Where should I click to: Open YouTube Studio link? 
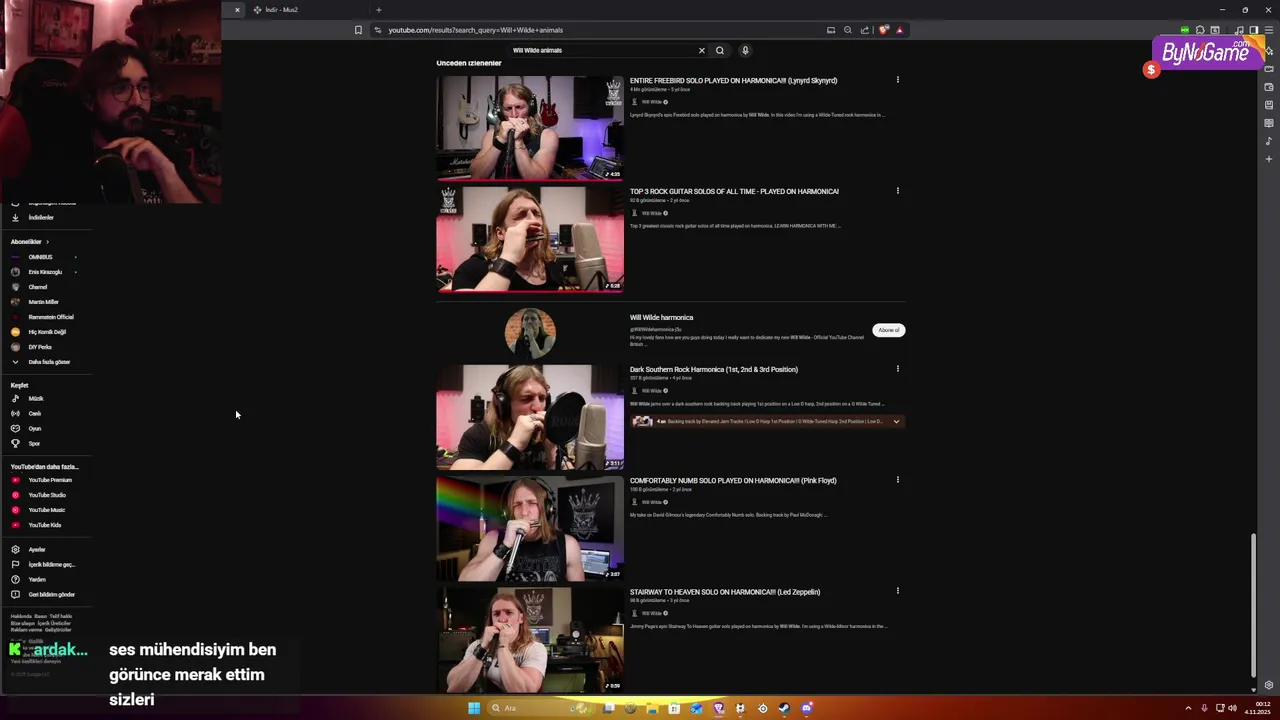point(46,495)
